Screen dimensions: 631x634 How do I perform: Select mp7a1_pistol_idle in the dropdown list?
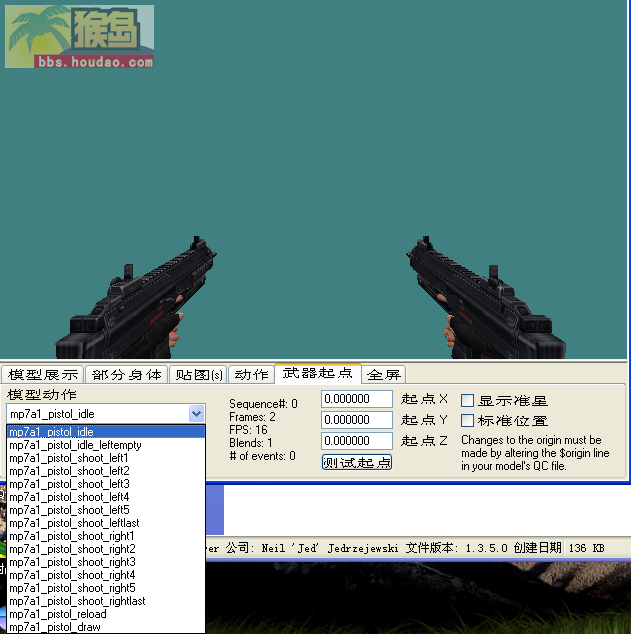point(106,432)
